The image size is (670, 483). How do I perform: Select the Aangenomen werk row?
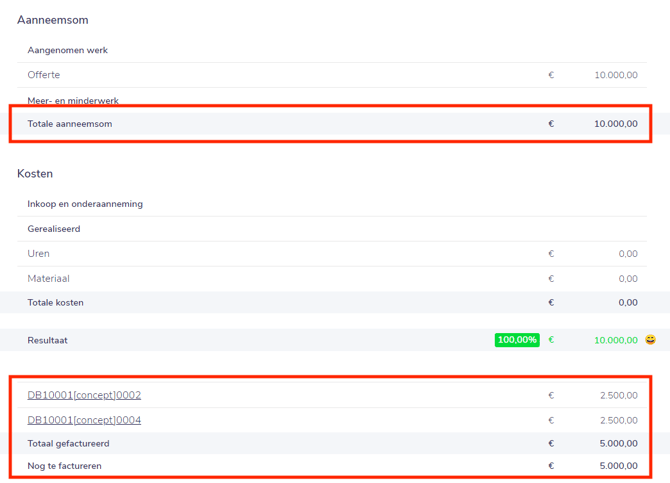[x=332, y=50]
